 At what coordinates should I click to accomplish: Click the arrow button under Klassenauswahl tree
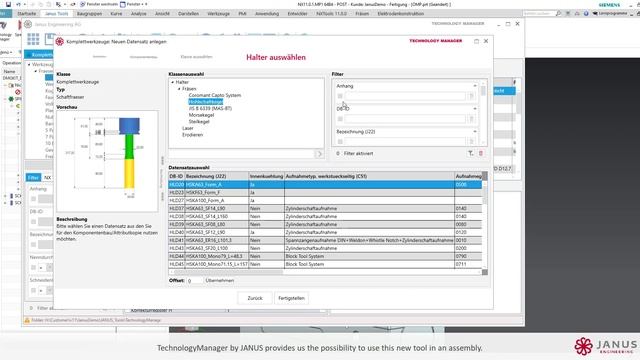(319, 154)
